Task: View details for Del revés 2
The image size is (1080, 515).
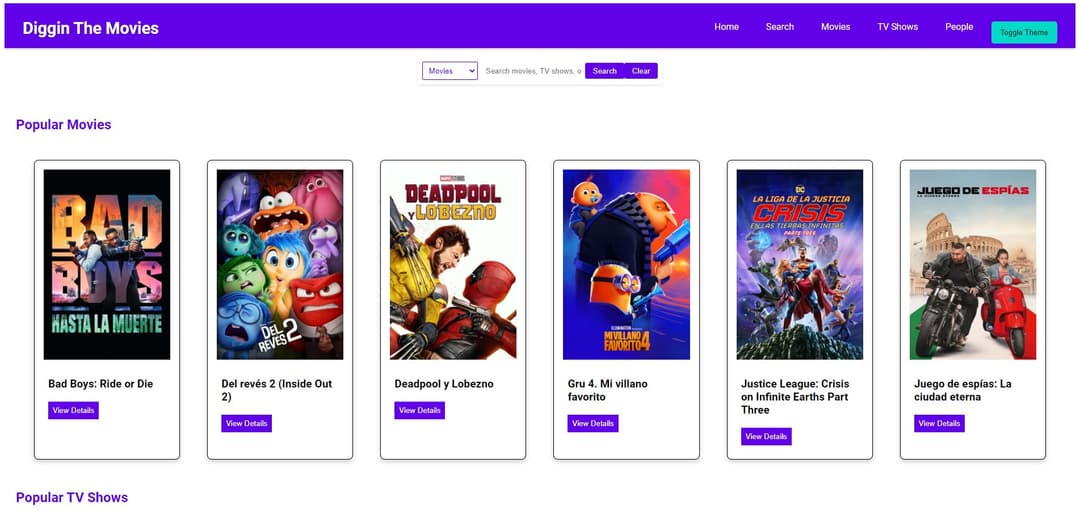Action: pos(247,423)
